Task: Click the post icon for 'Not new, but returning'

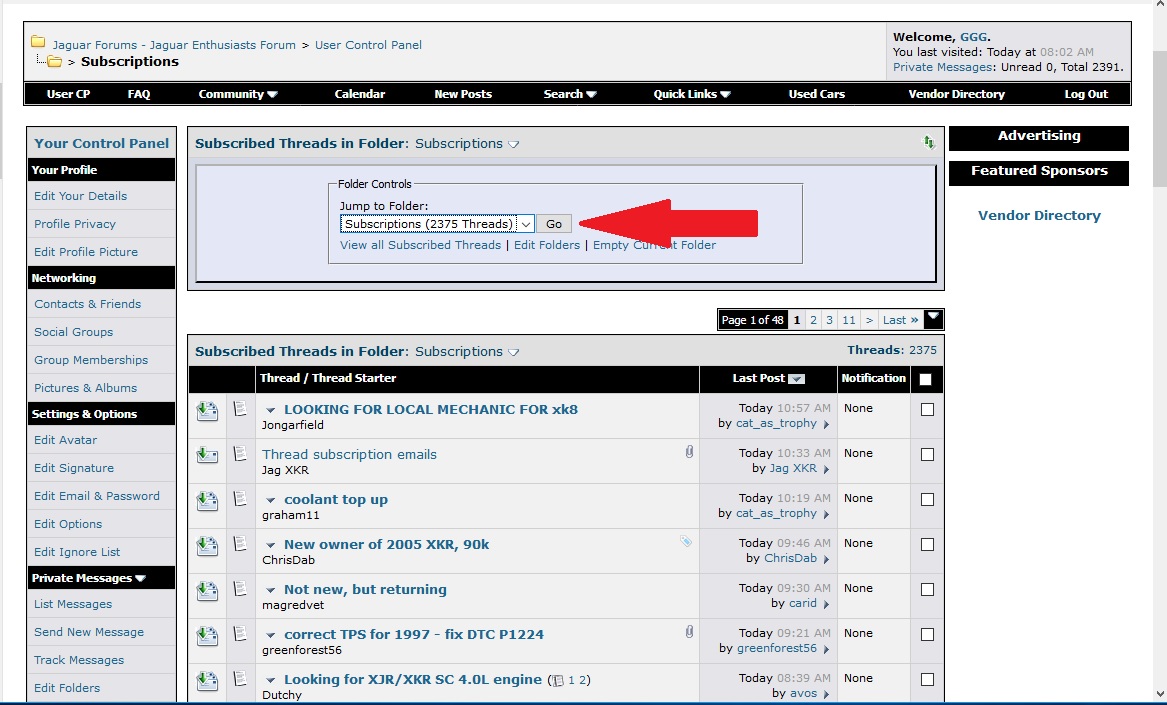Action: coord(240,589)
